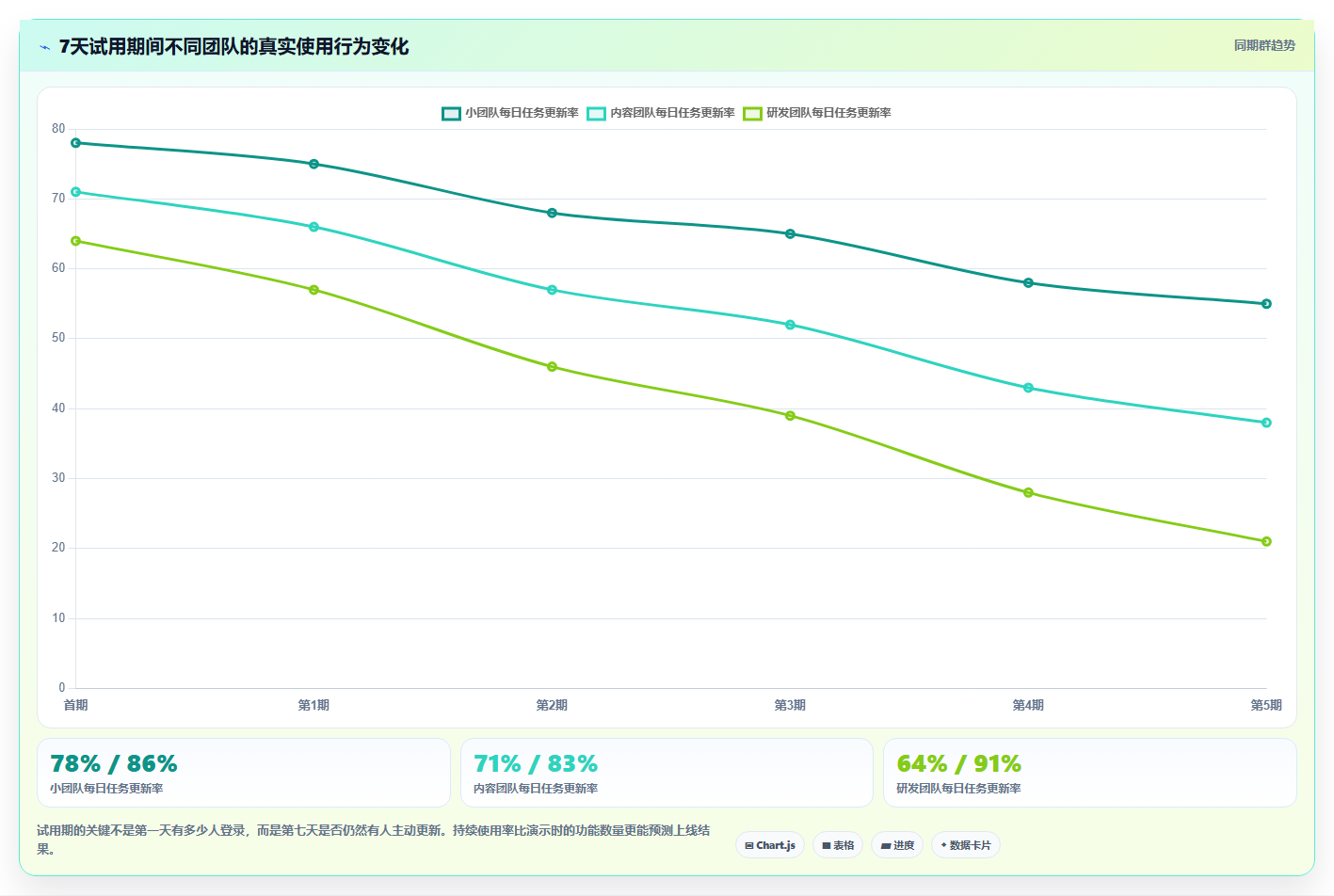Screen dimensions: 1334x896
Task: Toggle the 研发团队每日任务更新率 legend swatch
Action: coord(752,113)
